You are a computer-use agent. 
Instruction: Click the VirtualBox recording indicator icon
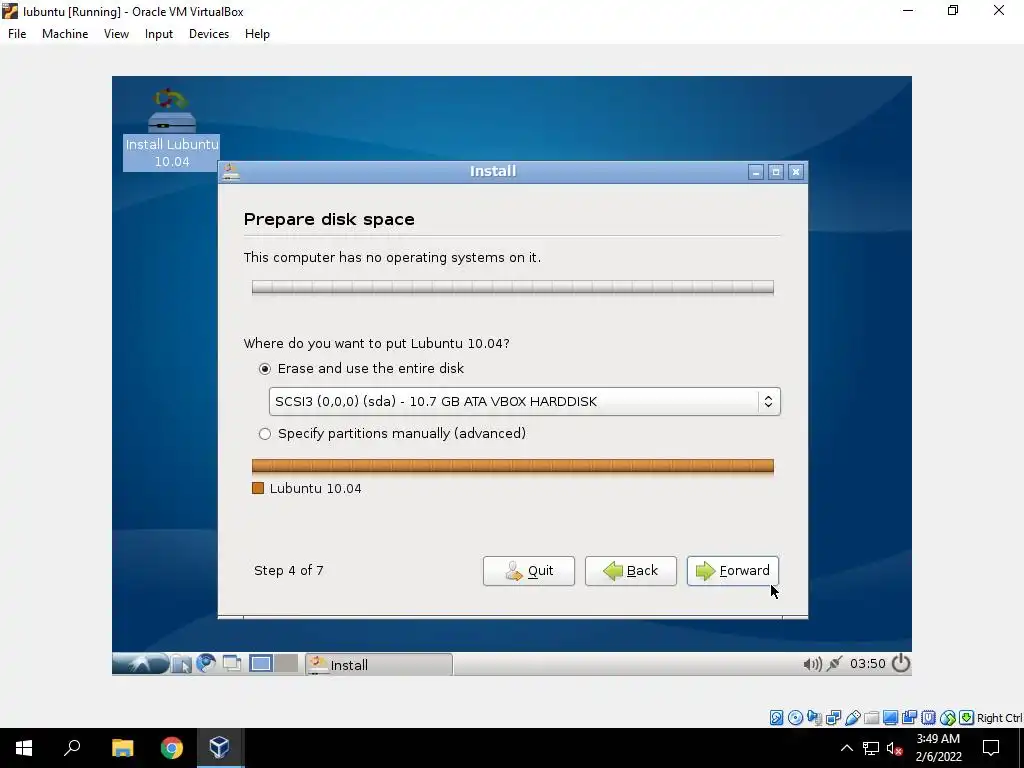(x=909, y=718)
